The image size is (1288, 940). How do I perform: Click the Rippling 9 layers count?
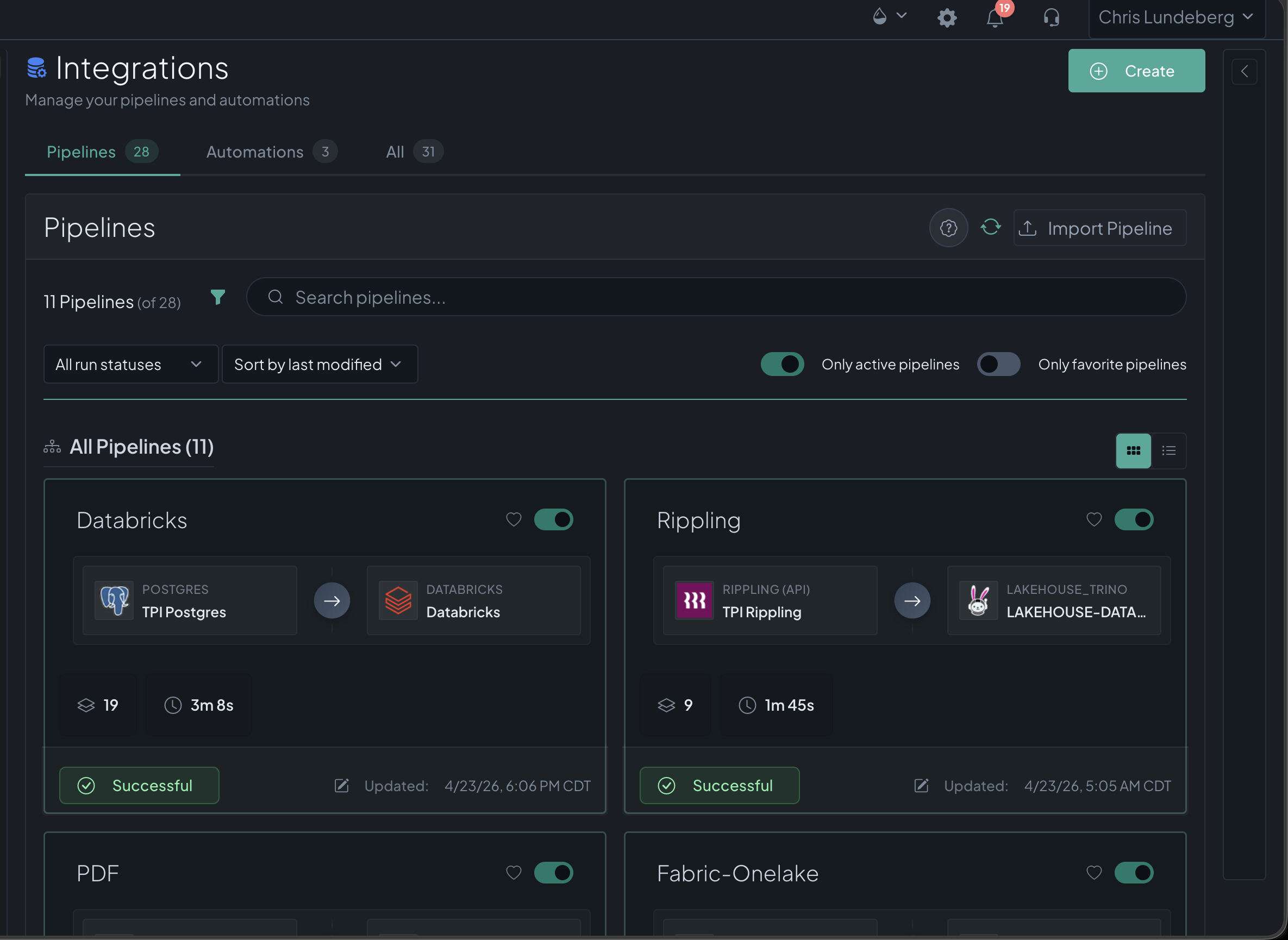coord(676,706)
